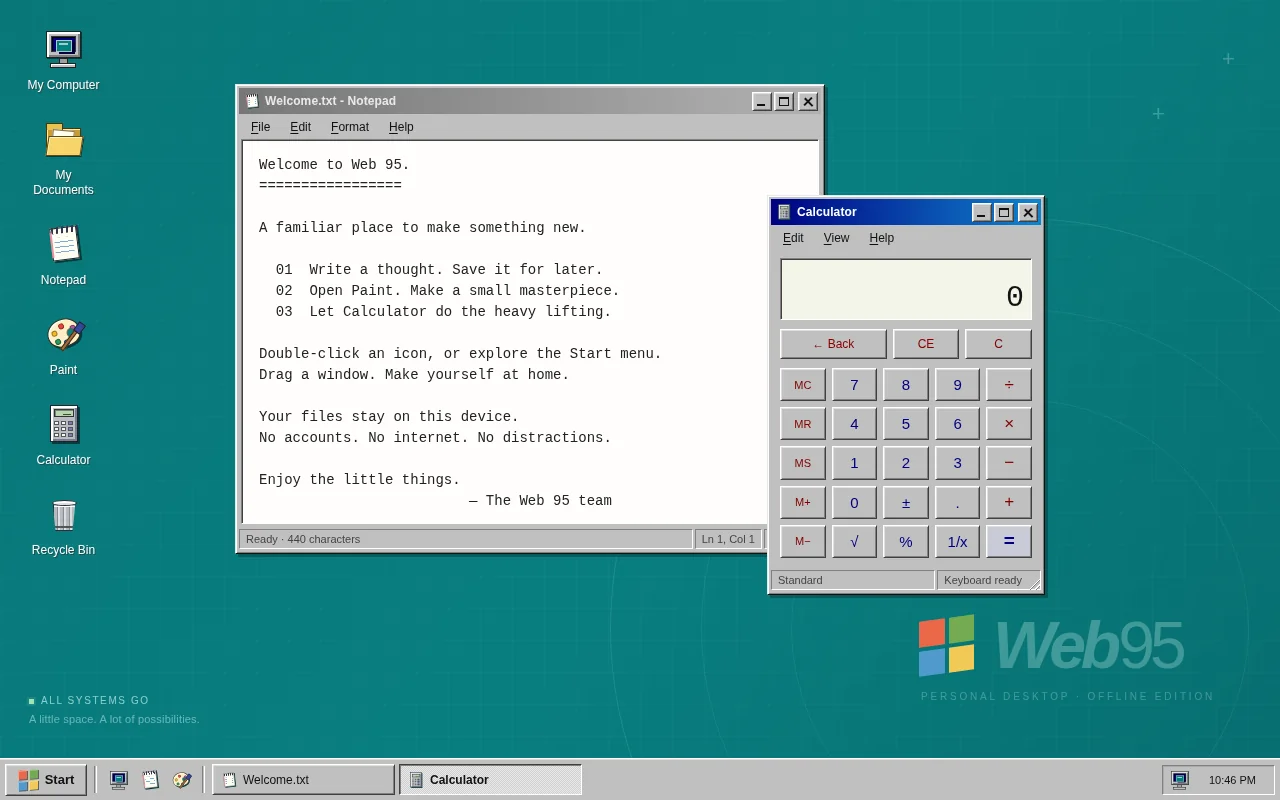Click the Notepad title bar icon

[252, 101]
